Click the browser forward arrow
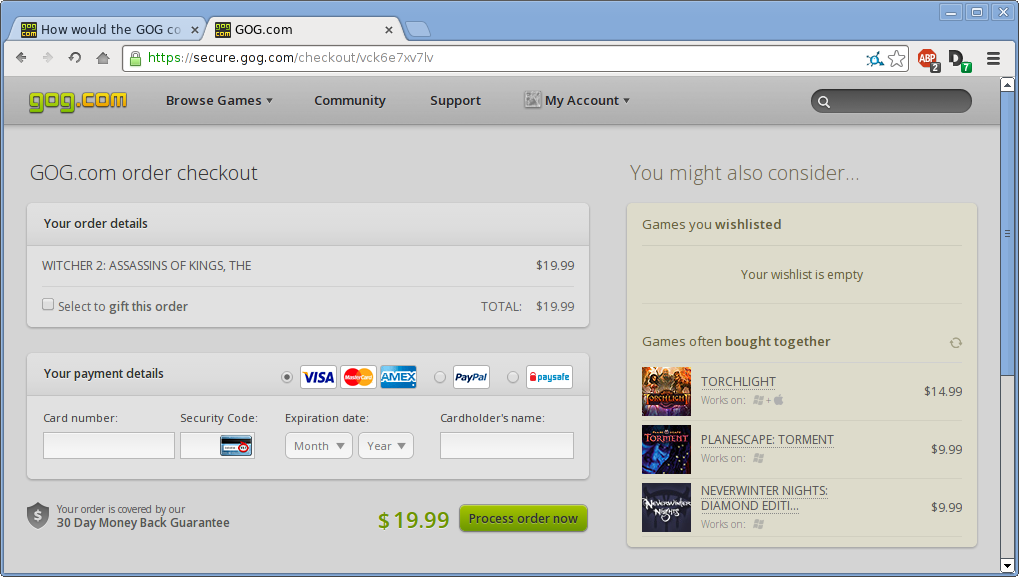Screen dimensions: 1019x577 [x=48, y=58]
